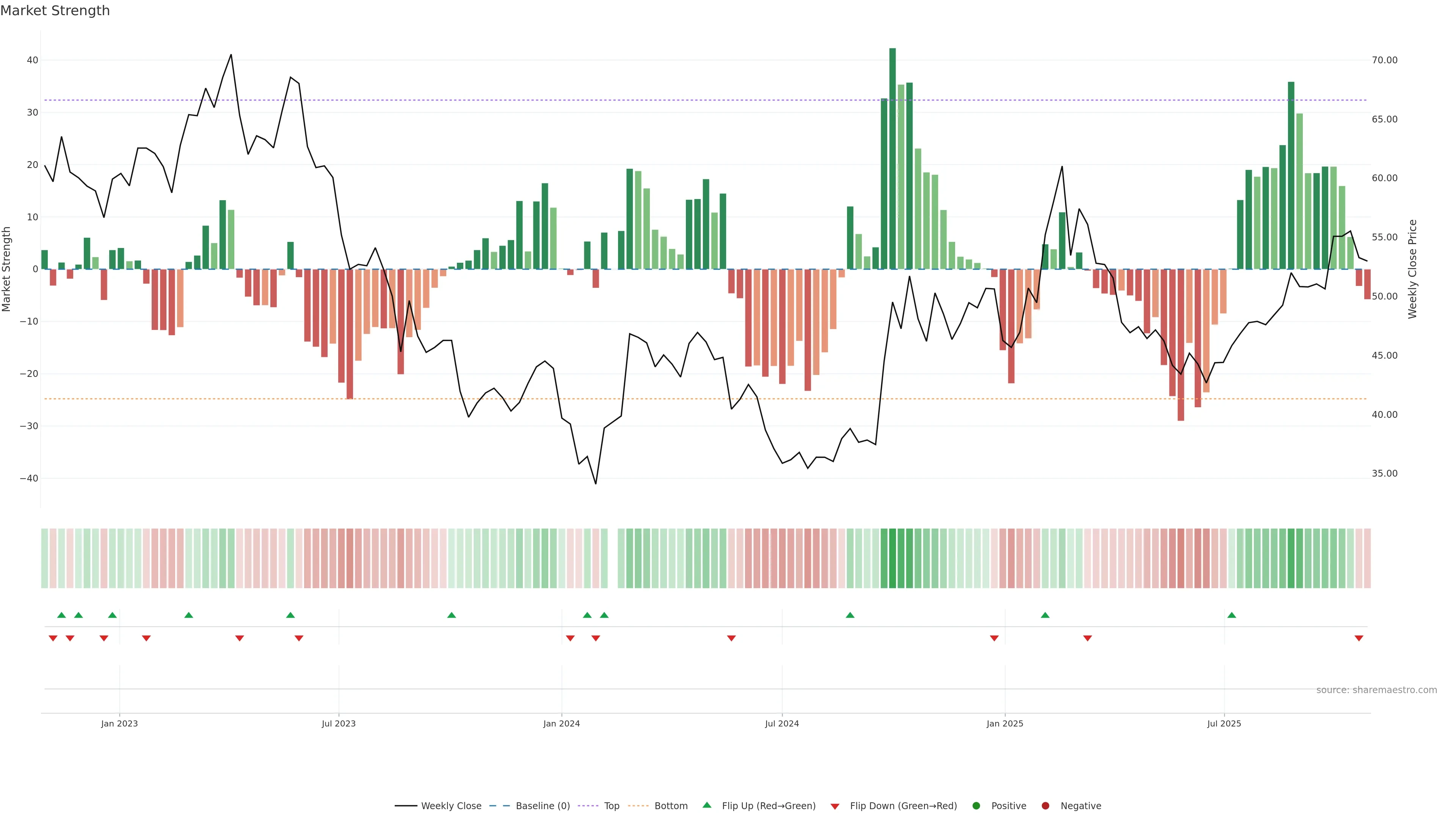Click the darkest green heatmap strip cell
1456x819 pixels.
(x=893, y=559)
